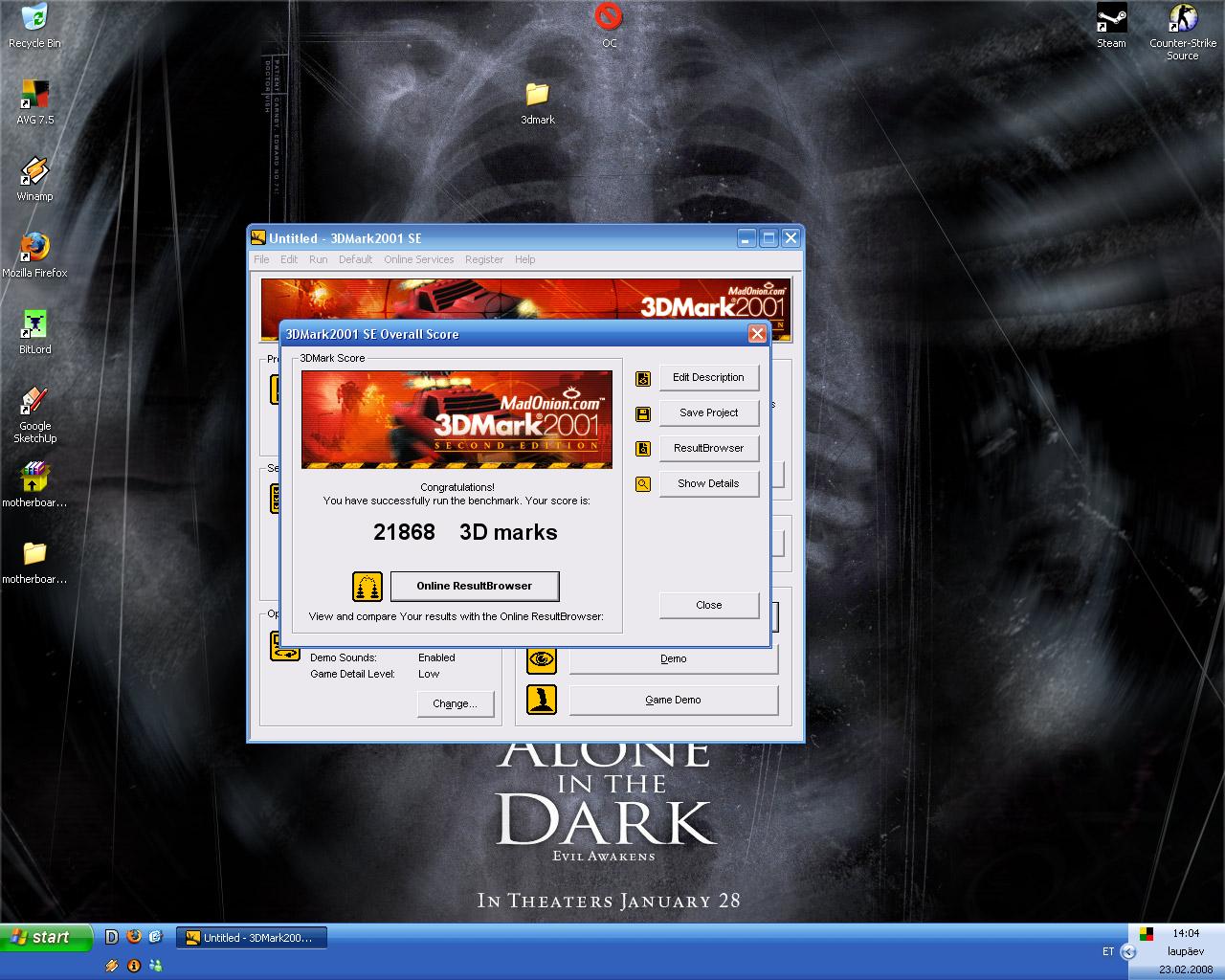Click the eye icon beside Demo
Screen dimensions: 1225x980
542,658
